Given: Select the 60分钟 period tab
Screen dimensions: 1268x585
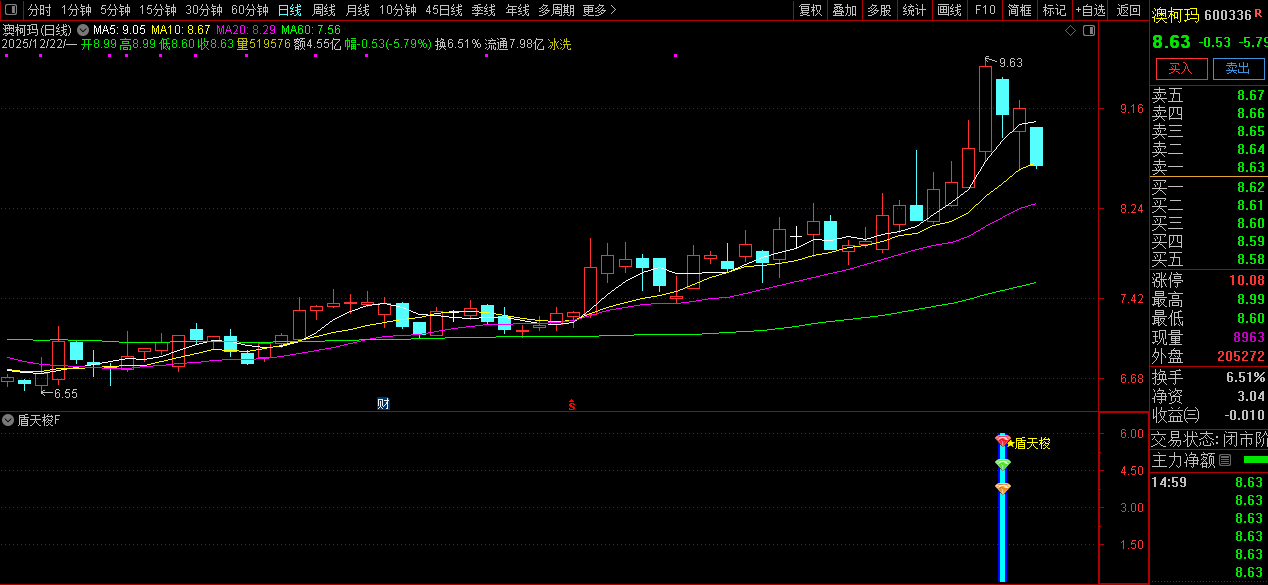Looking at the screenshot, I should click(x=249, y=10).
